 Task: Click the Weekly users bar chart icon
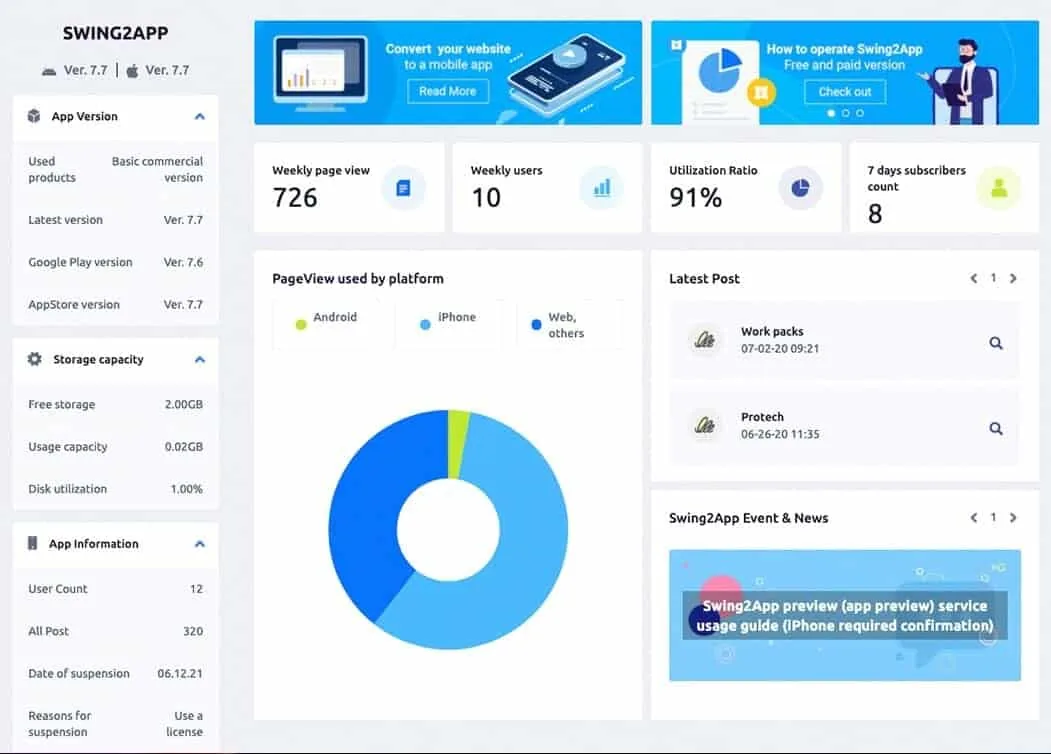tap(601, 188)
